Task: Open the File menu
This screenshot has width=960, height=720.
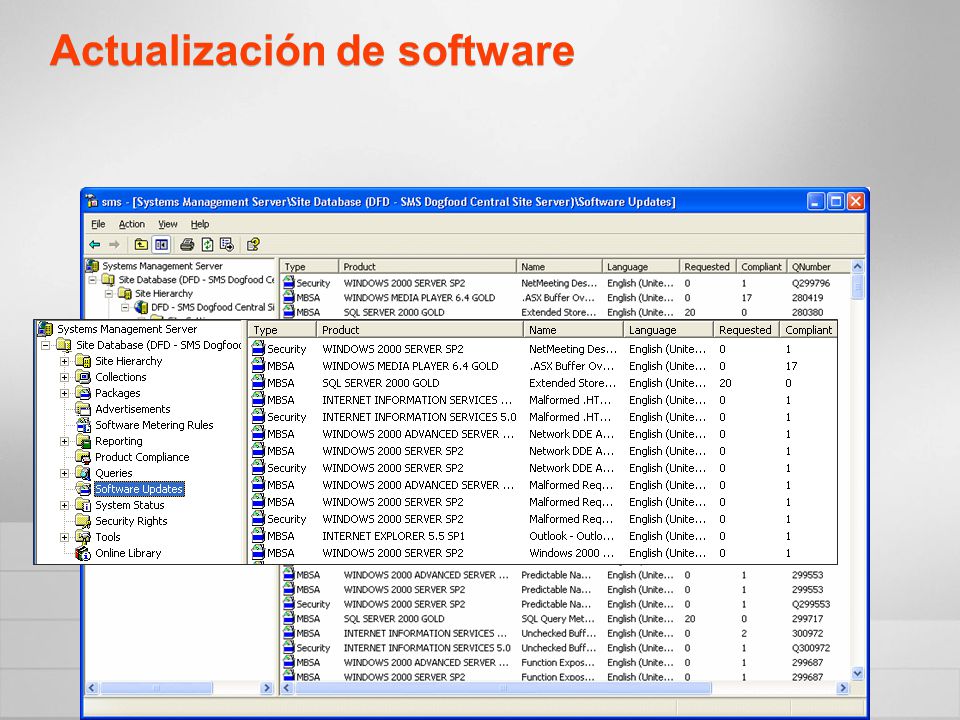Action: [x=98, y=224]
